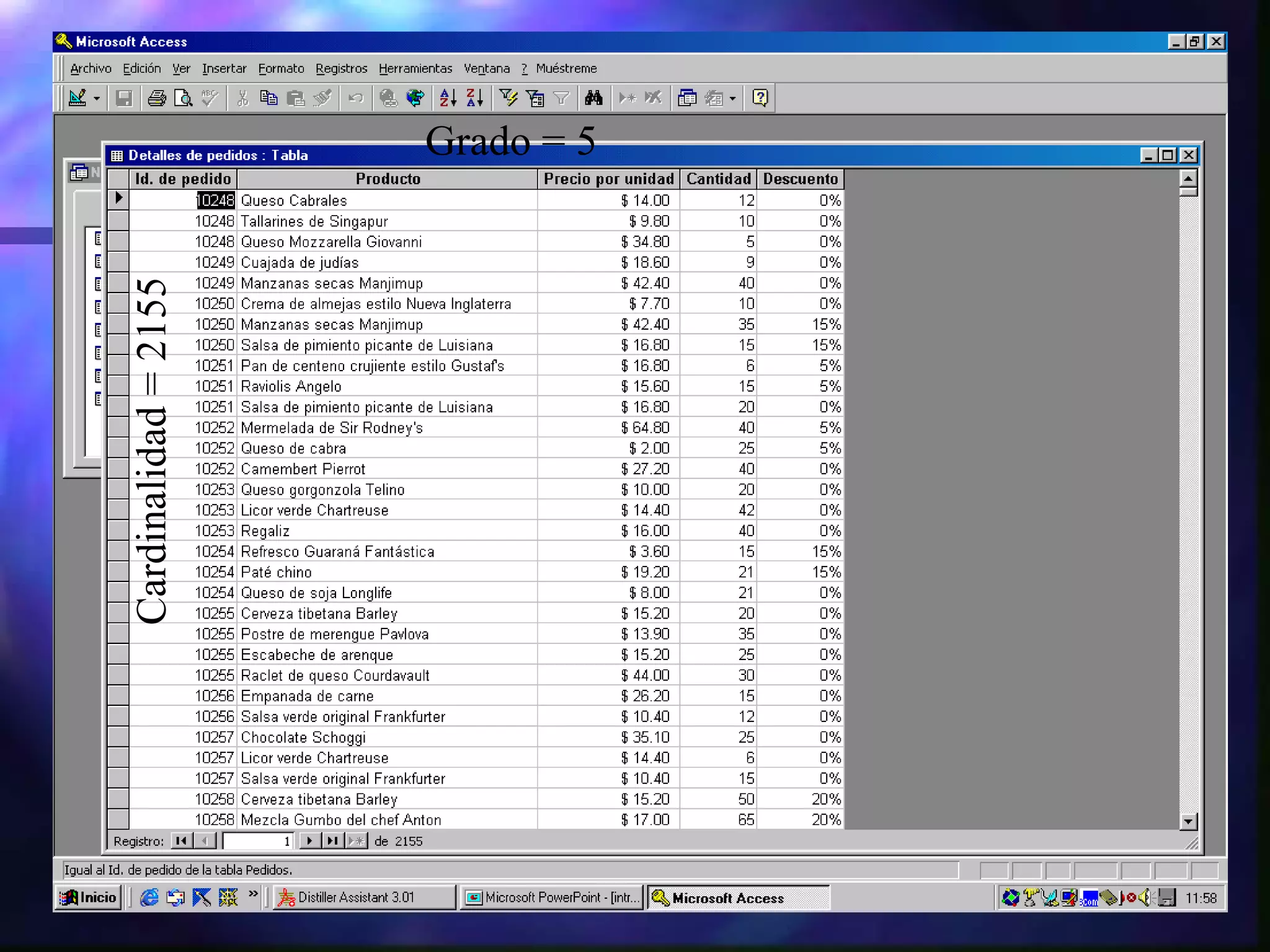Click the vertical scrollbar down arrow
The height and width of the screenshot is (952, 1270).
pos(1188,822)
